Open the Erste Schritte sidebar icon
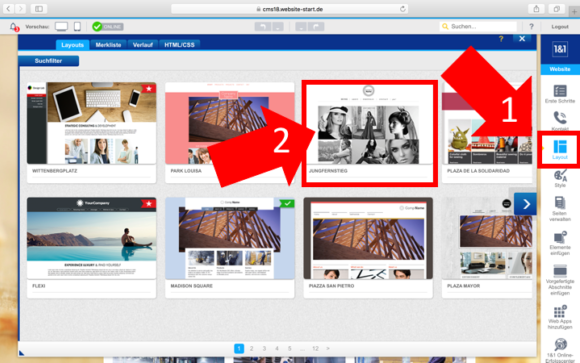 560,91
